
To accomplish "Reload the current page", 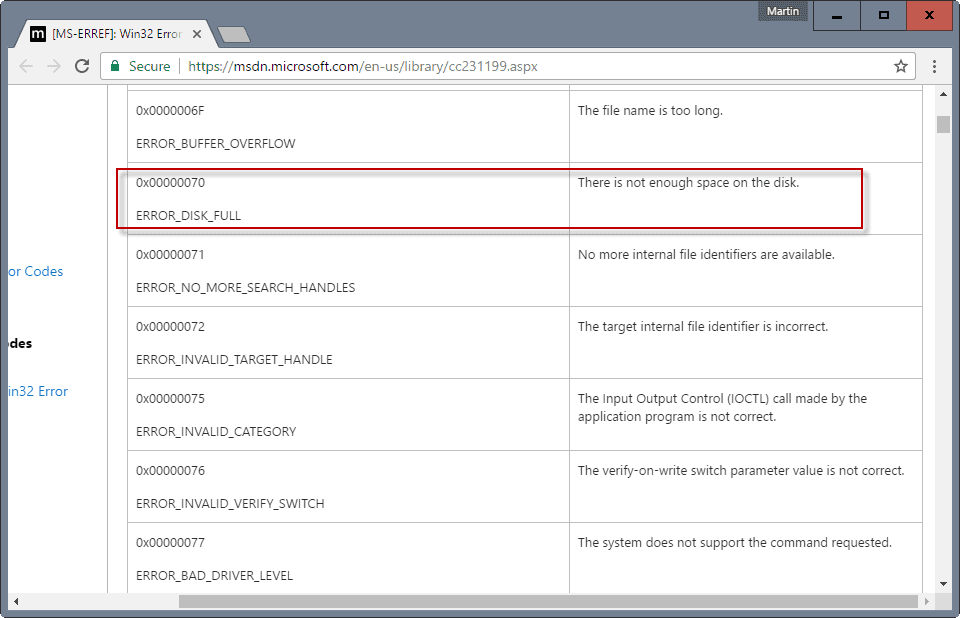I will (x=82, y=66).
